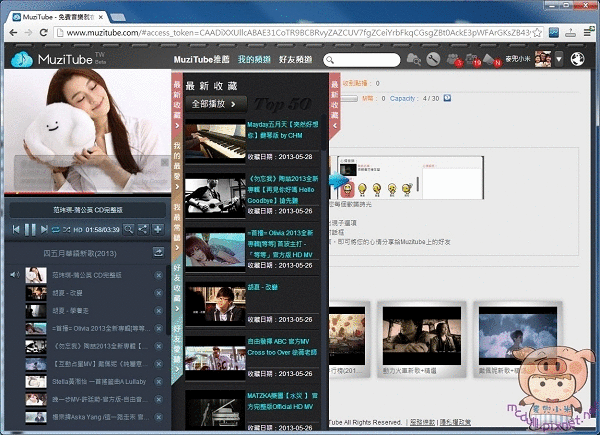
Task: Open Mayday五月天 piano video link
Action: point(282,130)
